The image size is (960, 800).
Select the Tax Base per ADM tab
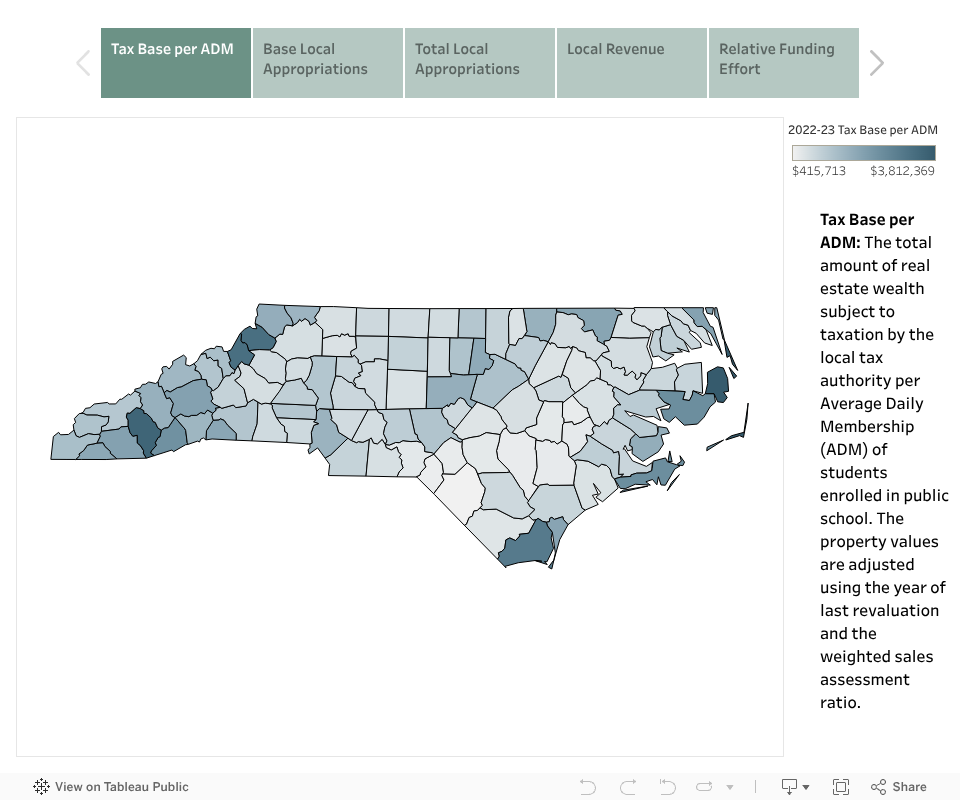tap(176, 62)
